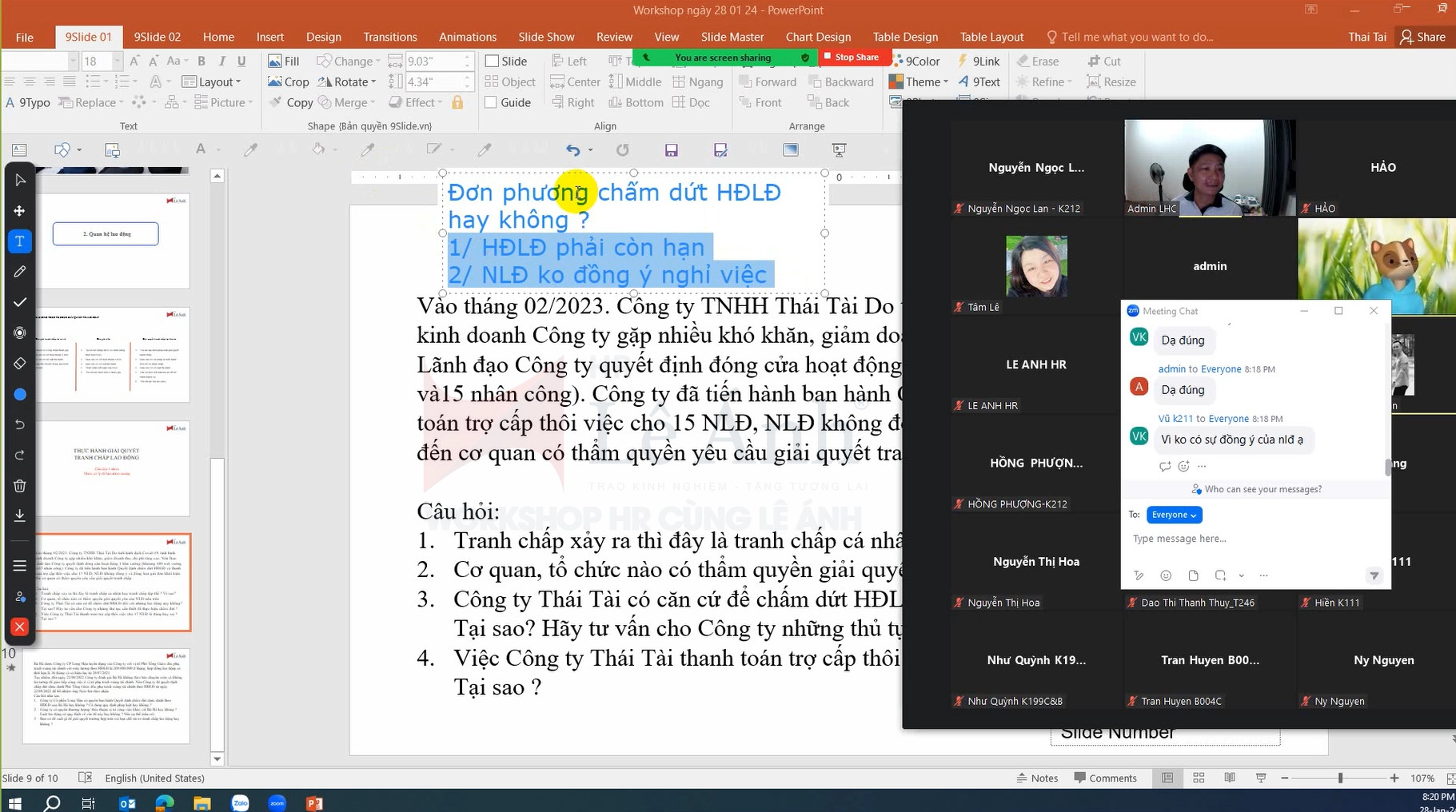The image size is (1456, 812).
Task: Open the Transitions ribbon tab
Action: pyautogui.click(x=389, y=37)
